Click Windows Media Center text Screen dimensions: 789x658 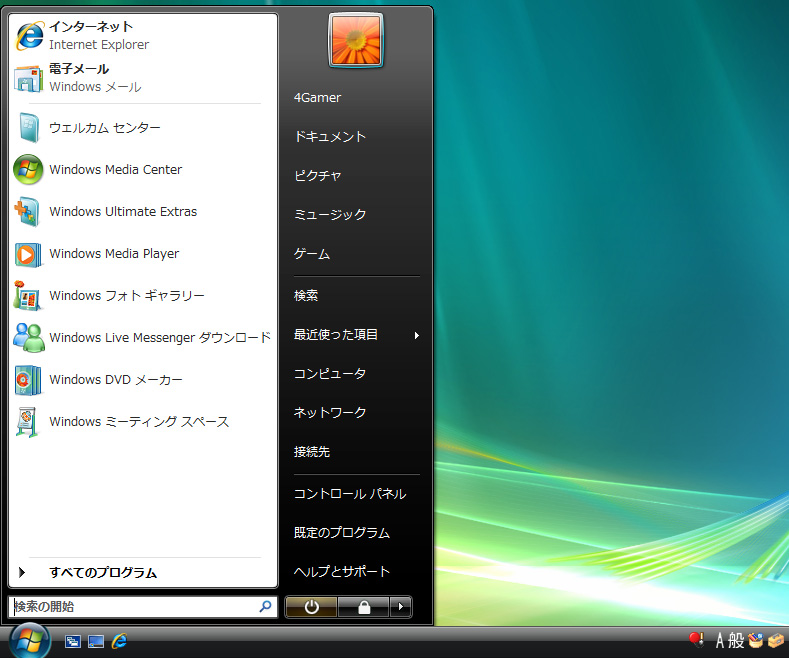pyautogui.click(x=115, y=170)
